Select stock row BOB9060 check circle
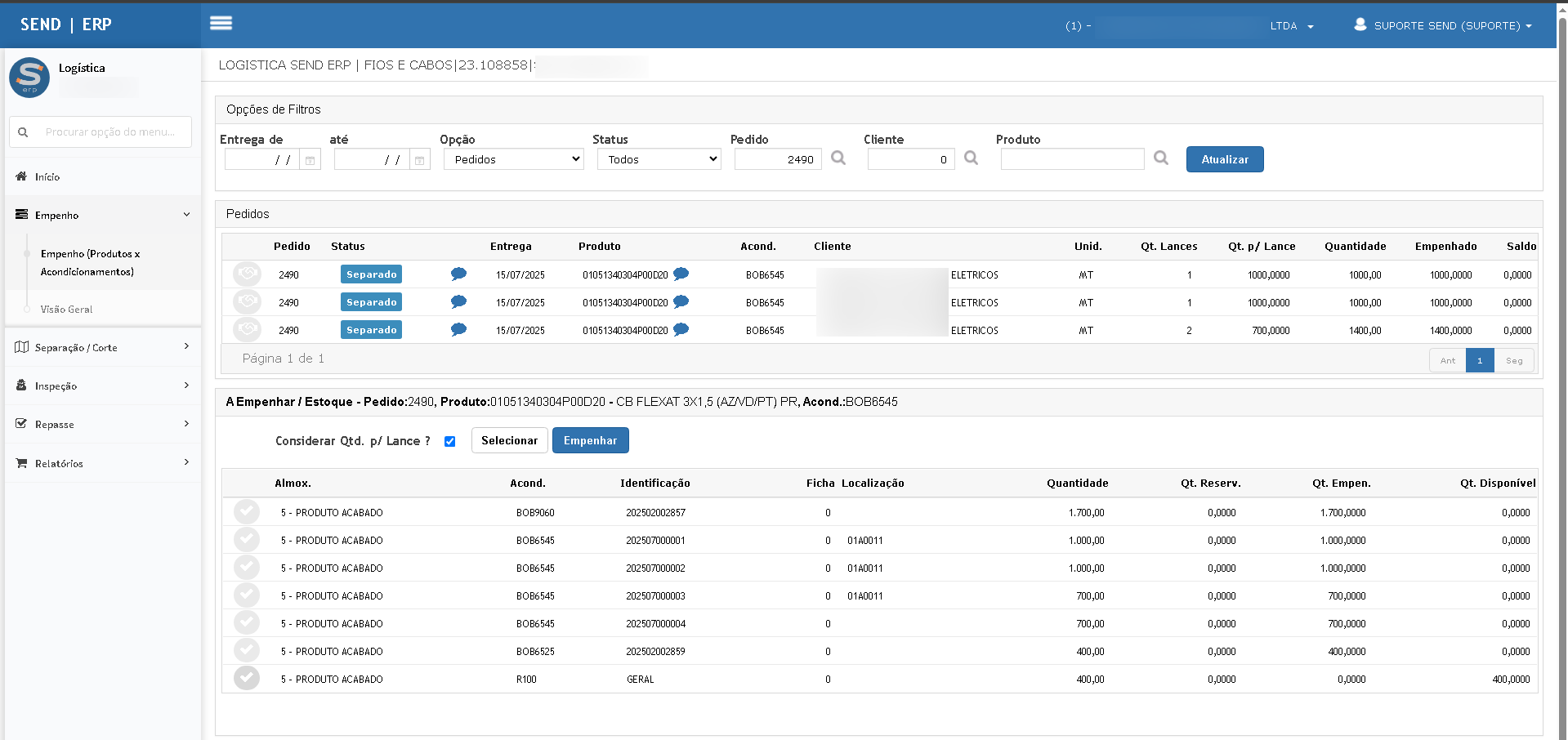Screen dimensions: 1568x740 pos(247,512)
